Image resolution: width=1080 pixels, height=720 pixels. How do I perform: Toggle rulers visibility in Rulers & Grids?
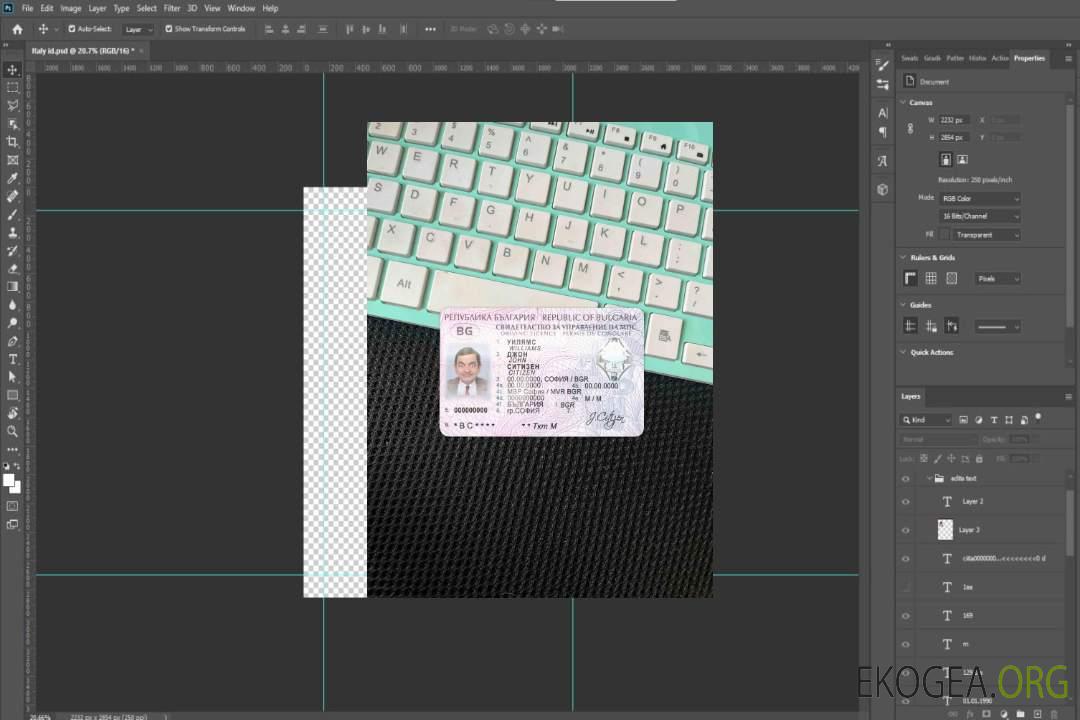[x=910, y=278]
